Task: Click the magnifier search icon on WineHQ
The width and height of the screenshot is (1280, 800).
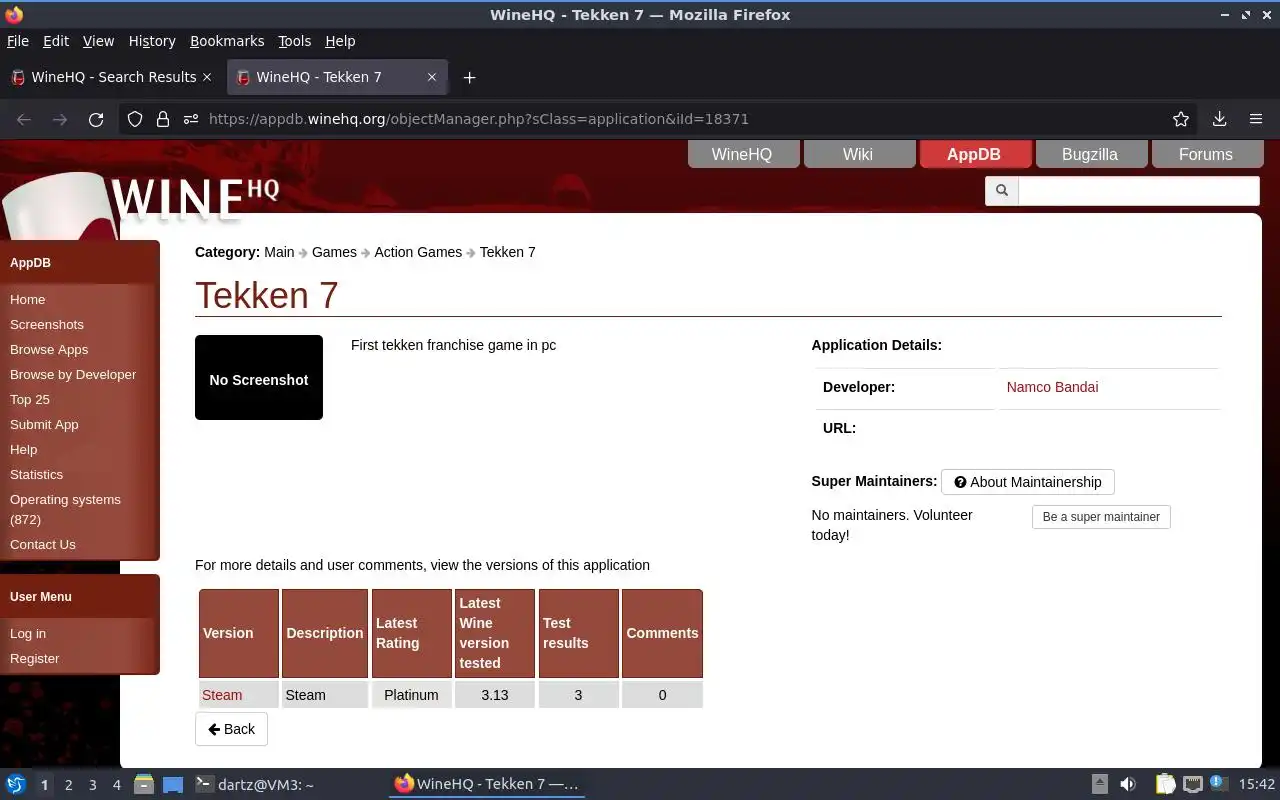Action: point(1001,190)
